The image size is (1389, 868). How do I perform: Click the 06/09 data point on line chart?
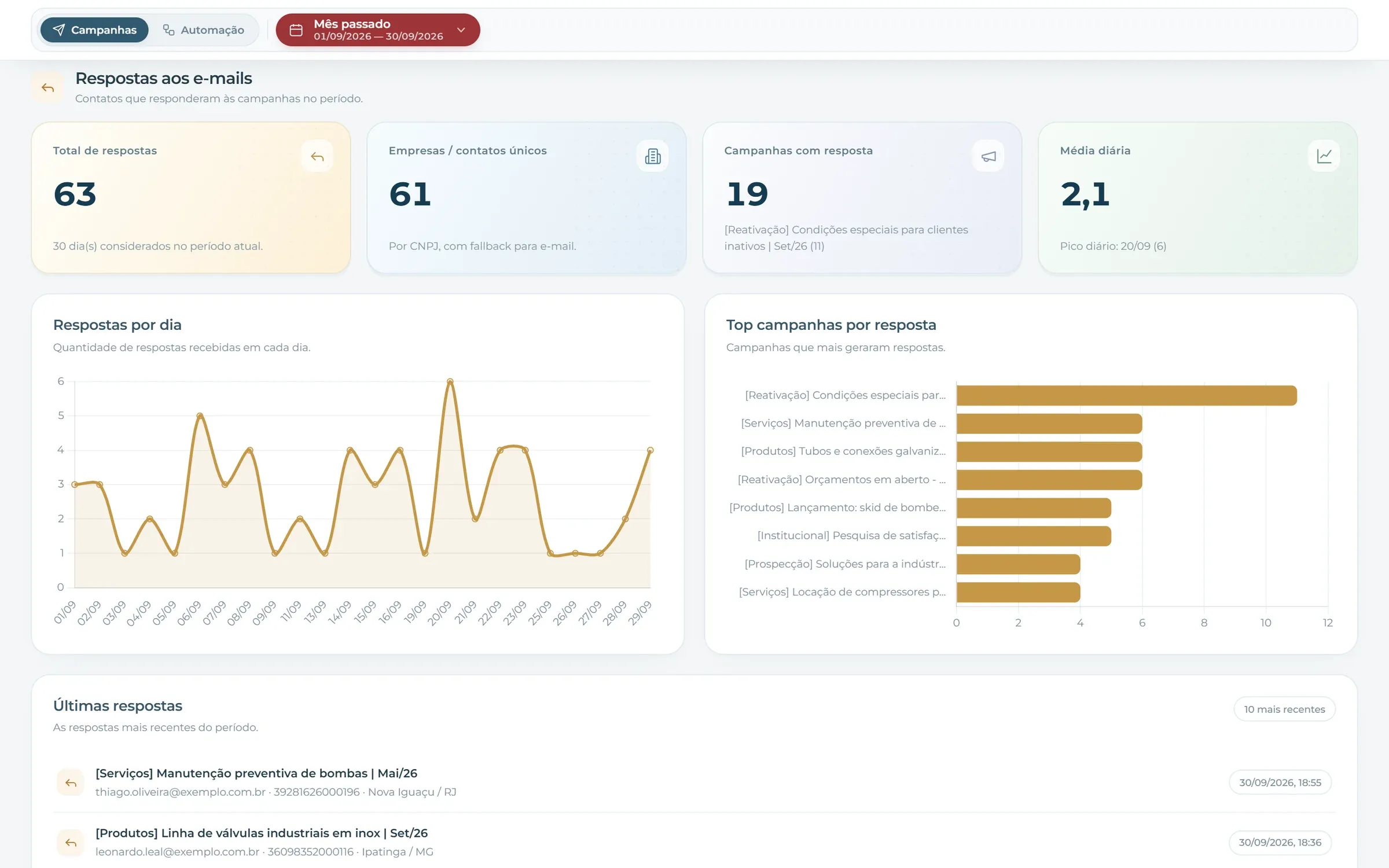(x=200, y=415)
